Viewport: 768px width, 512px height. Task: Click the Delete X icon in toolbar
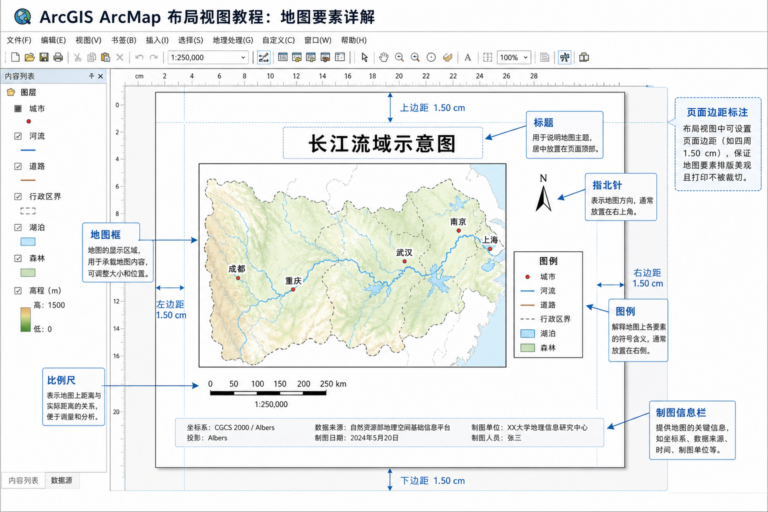click(x=120, y=57)
